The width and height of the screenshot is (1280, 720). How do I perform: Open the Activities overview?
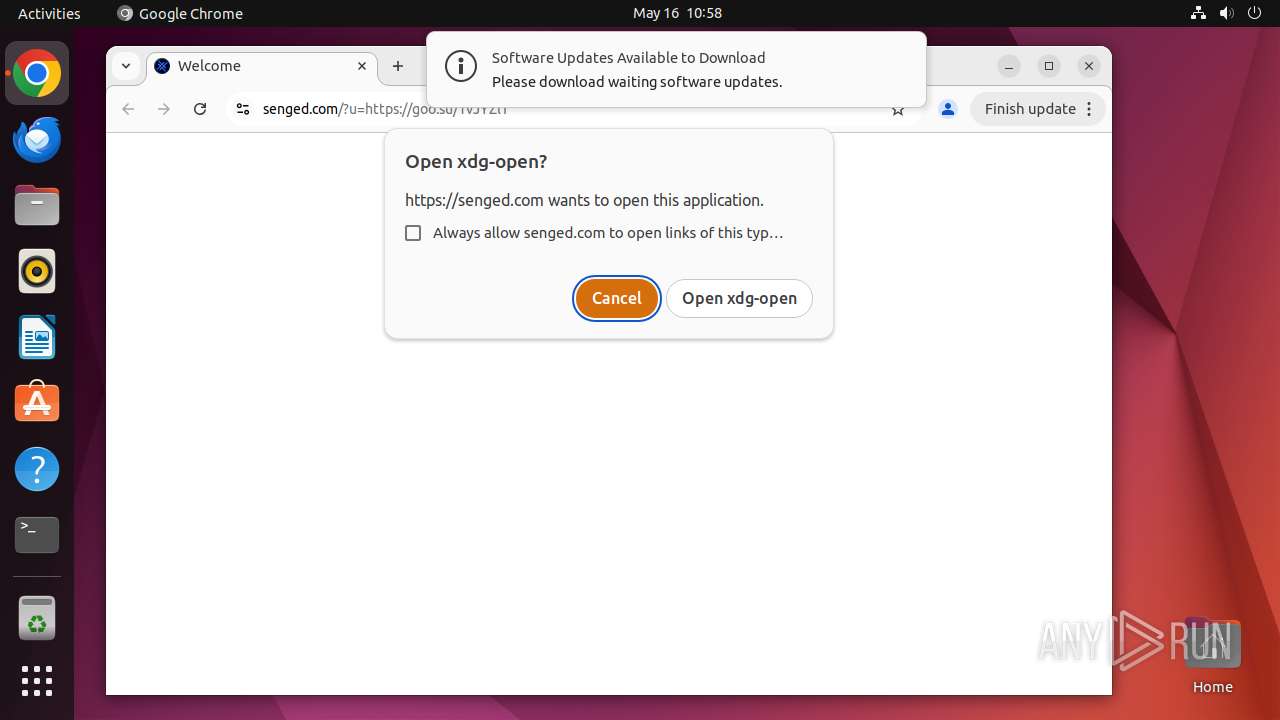49,13
